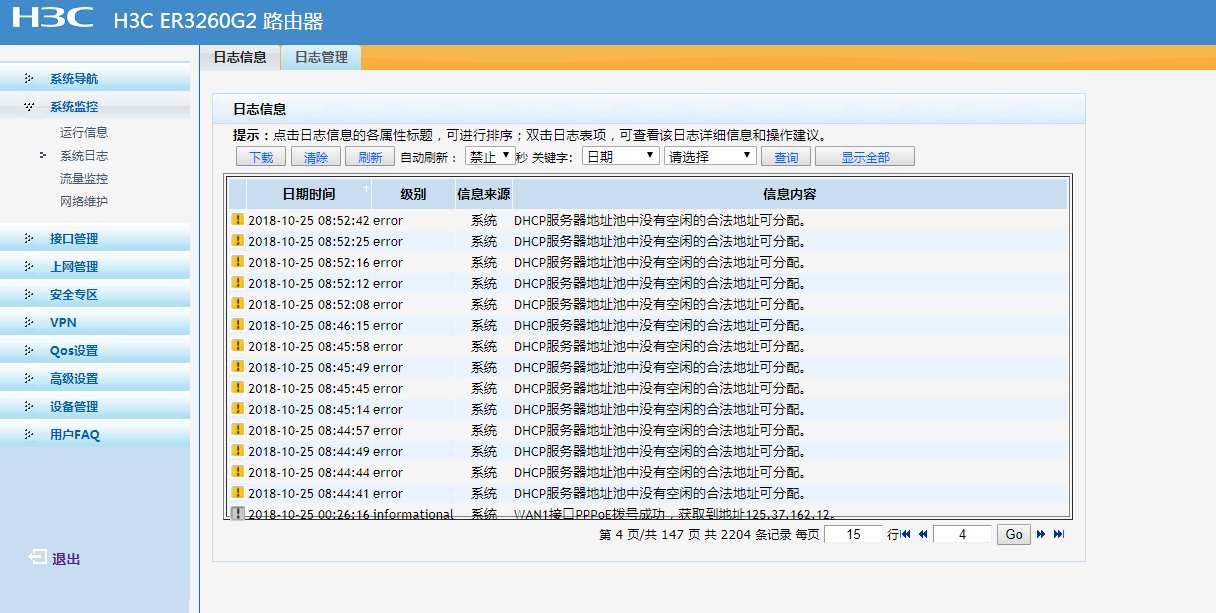Open the 请选择 dropdown

point(710,156)
